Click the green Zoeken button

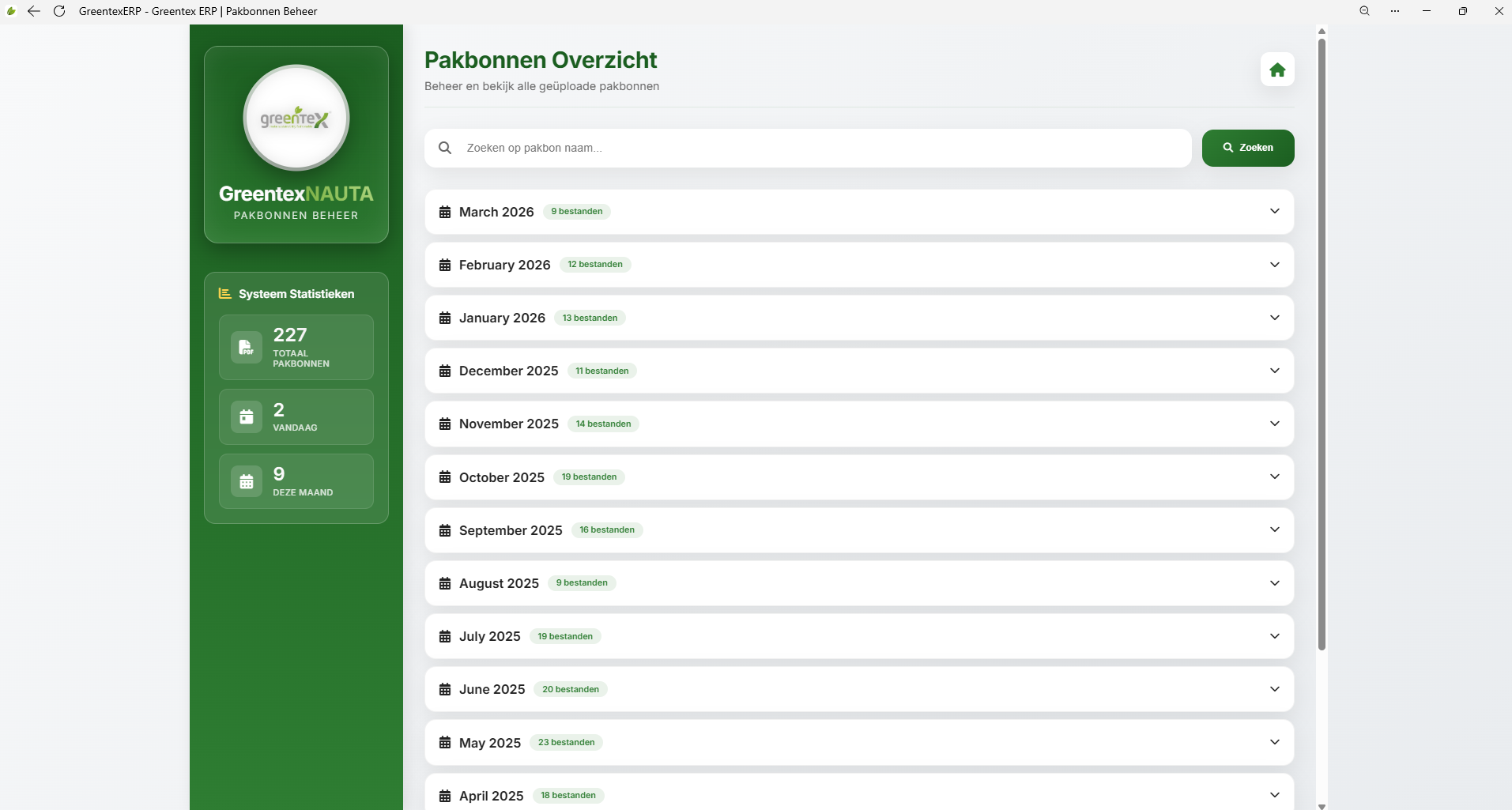1248,148
